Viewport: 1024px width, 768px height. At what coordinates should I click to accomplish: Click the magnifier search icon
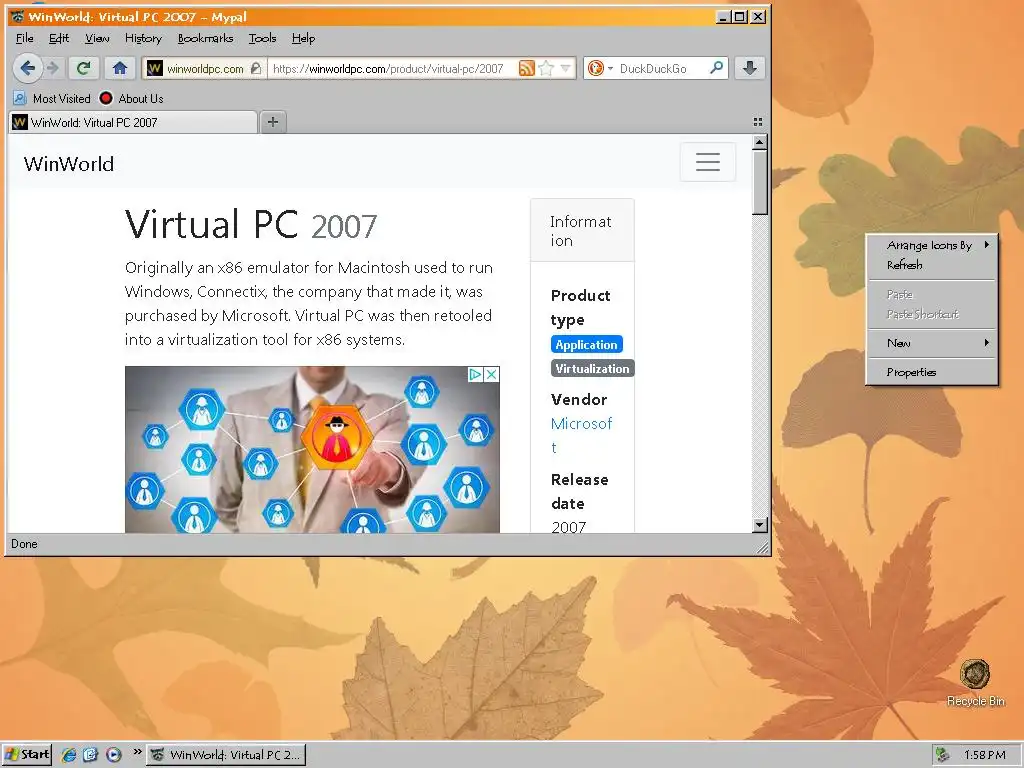[716, 68]
